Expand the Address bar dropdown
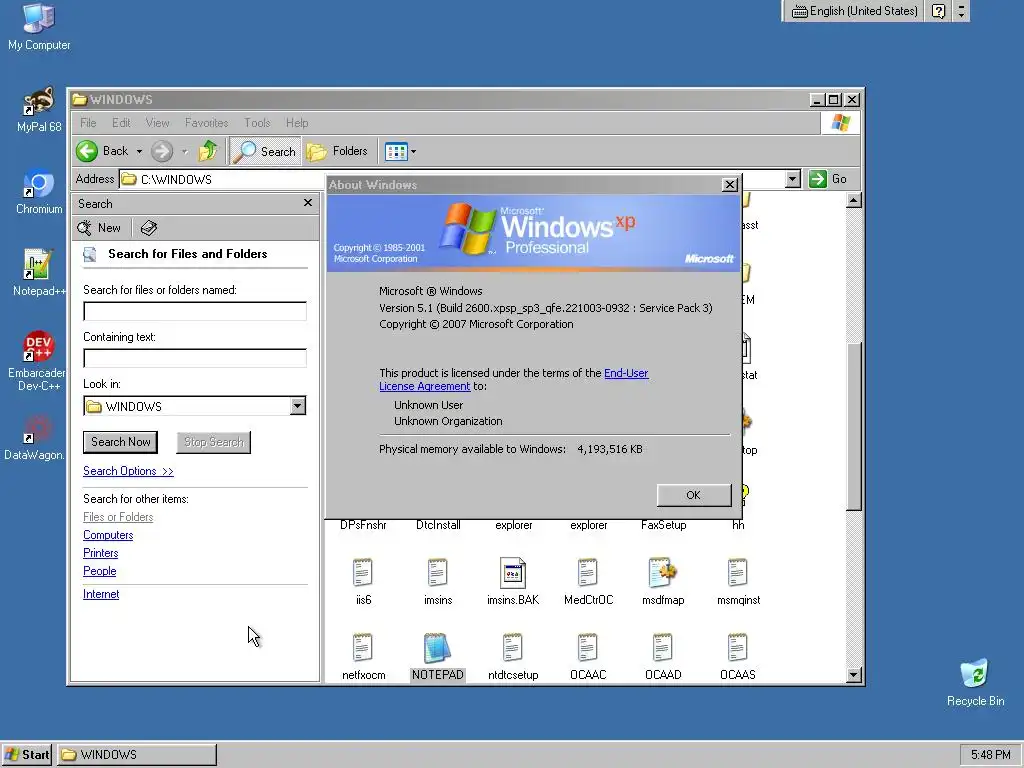This screenshot has width=1024, height=768. click(x=792, y=178)
